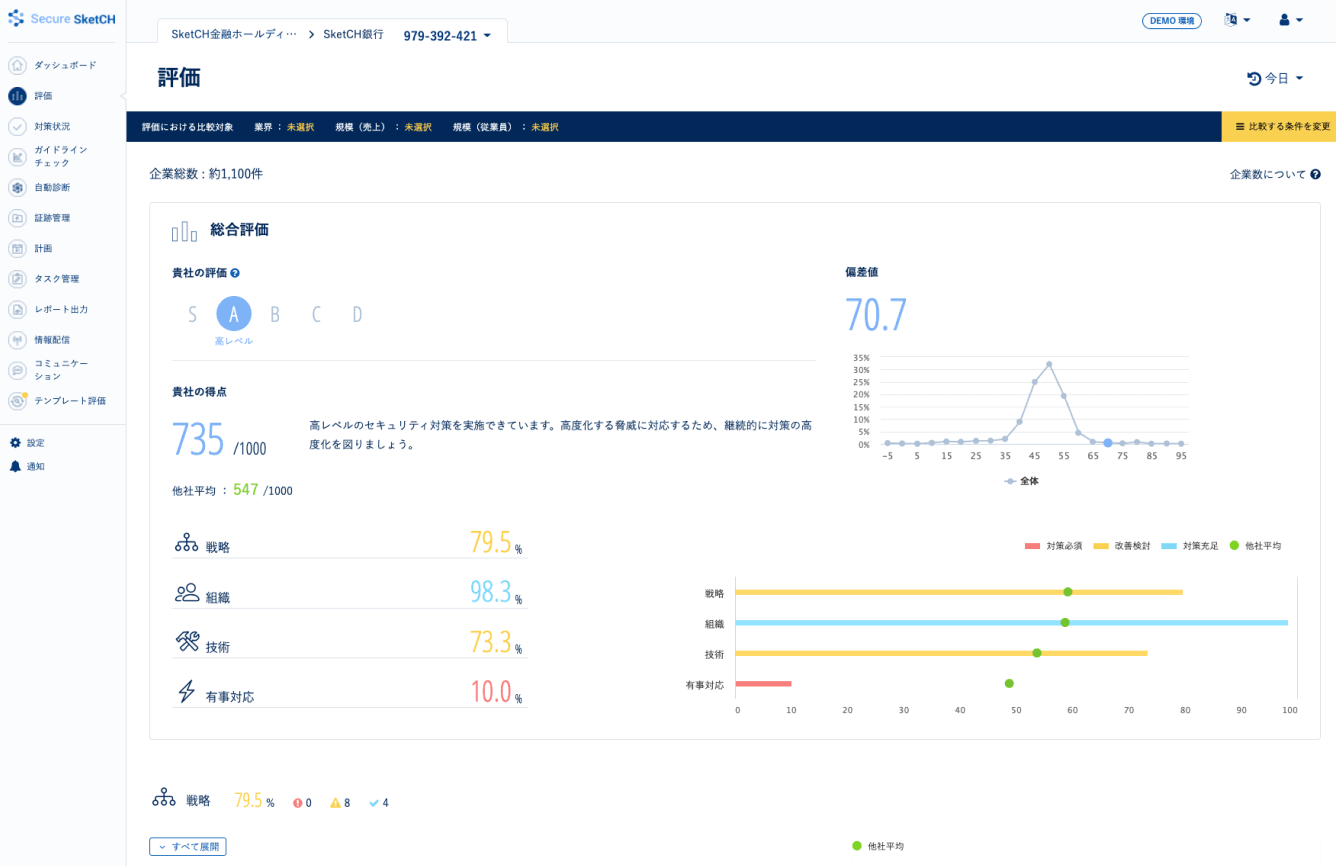
Task: Click the 対策状況 checkmark icon
Action: point(17,127)
